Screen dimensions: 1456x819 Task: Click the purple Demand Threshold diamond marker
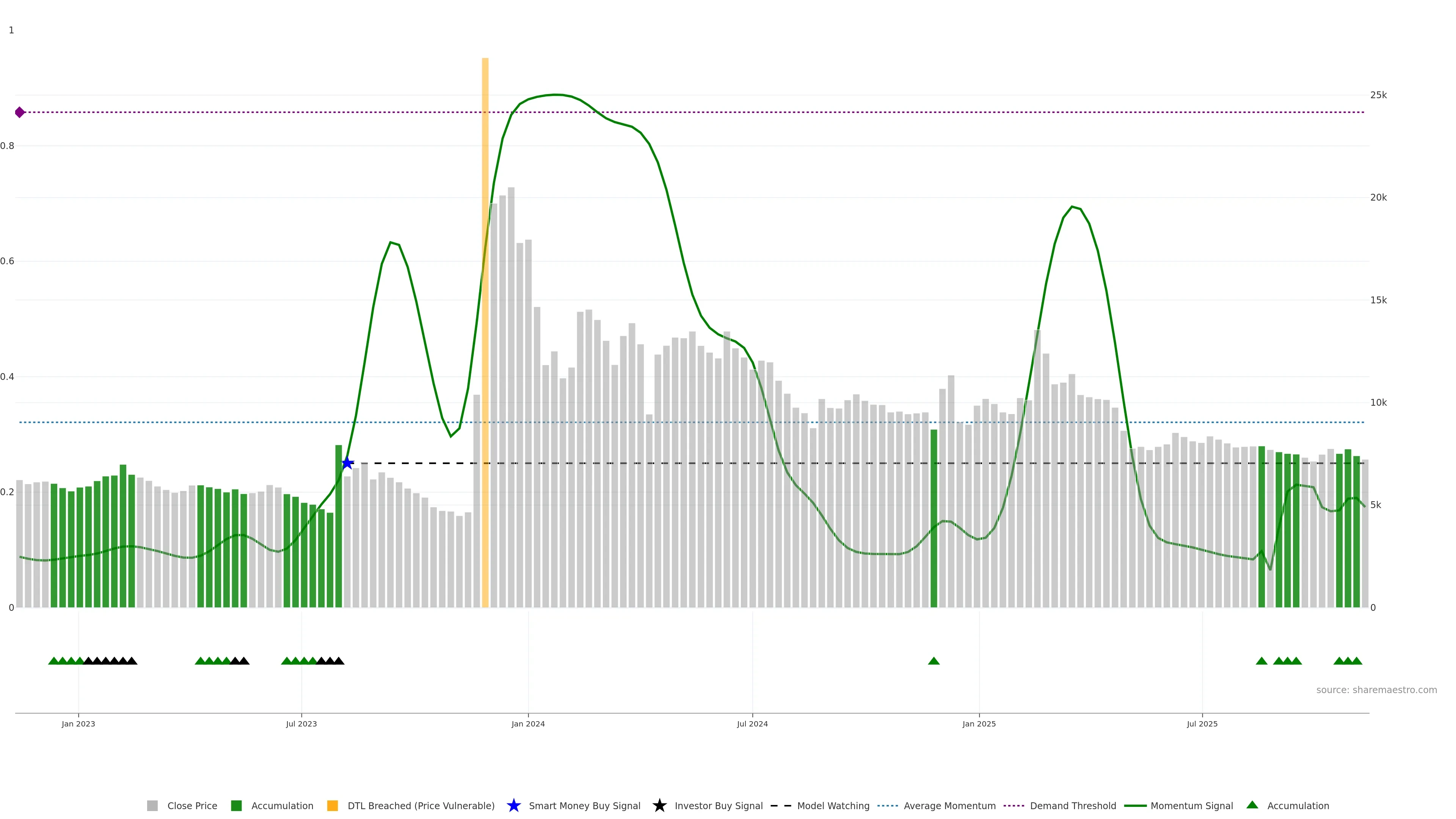(x=20, y=113)
